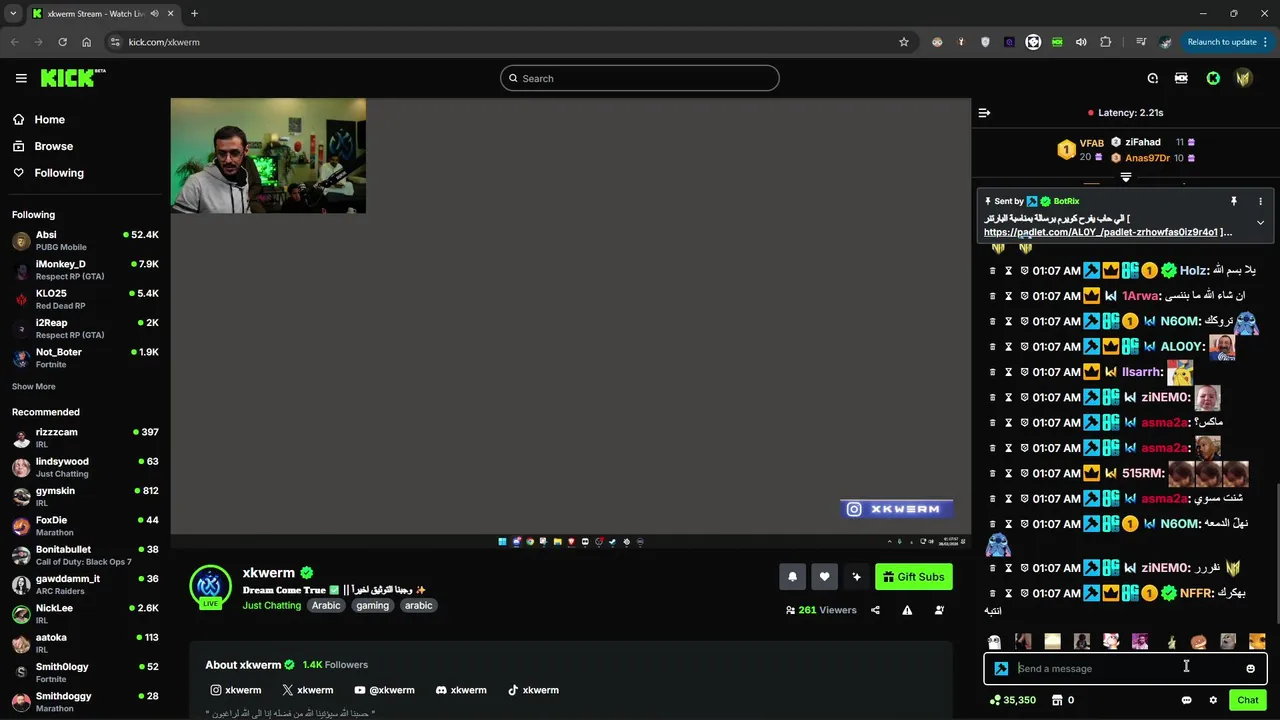Click the green K icon in Kick header

[x=1213, y=78]
